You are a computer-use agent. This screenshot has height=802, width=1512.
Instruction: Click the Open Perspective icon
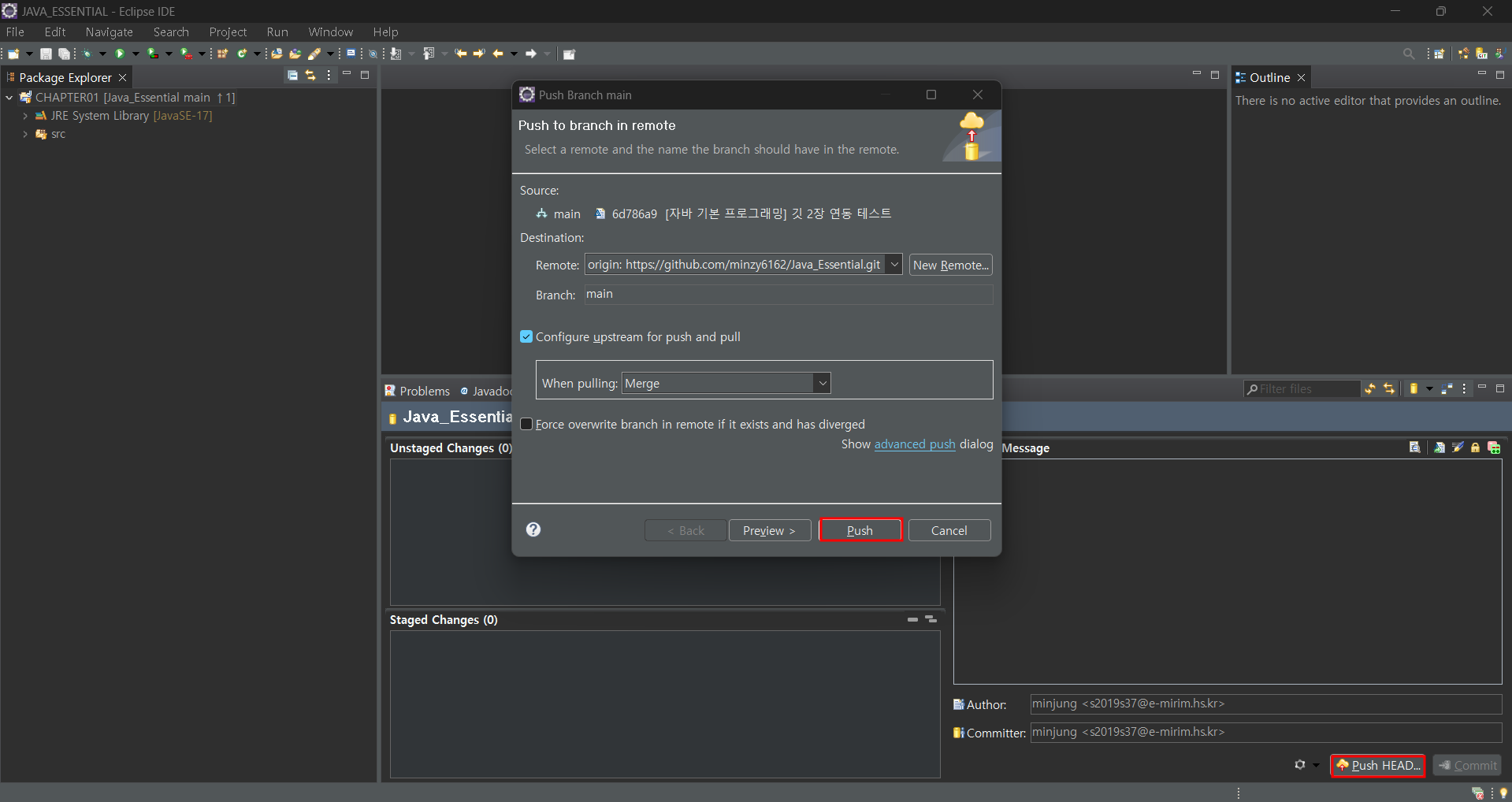(1440, 54)
